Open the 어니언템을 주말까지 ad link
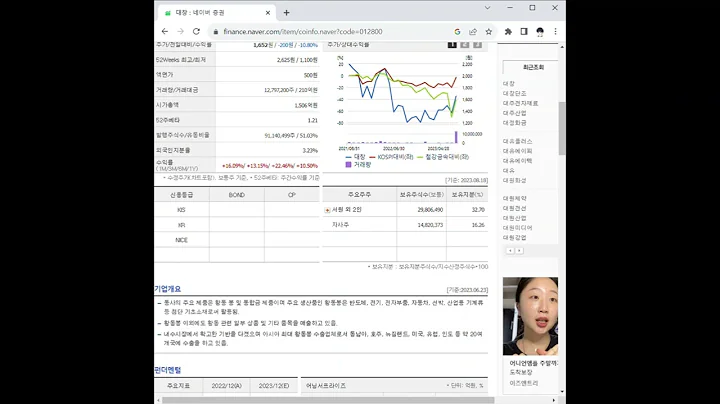Viewport: 720px width, 404px height. [534, 363]
